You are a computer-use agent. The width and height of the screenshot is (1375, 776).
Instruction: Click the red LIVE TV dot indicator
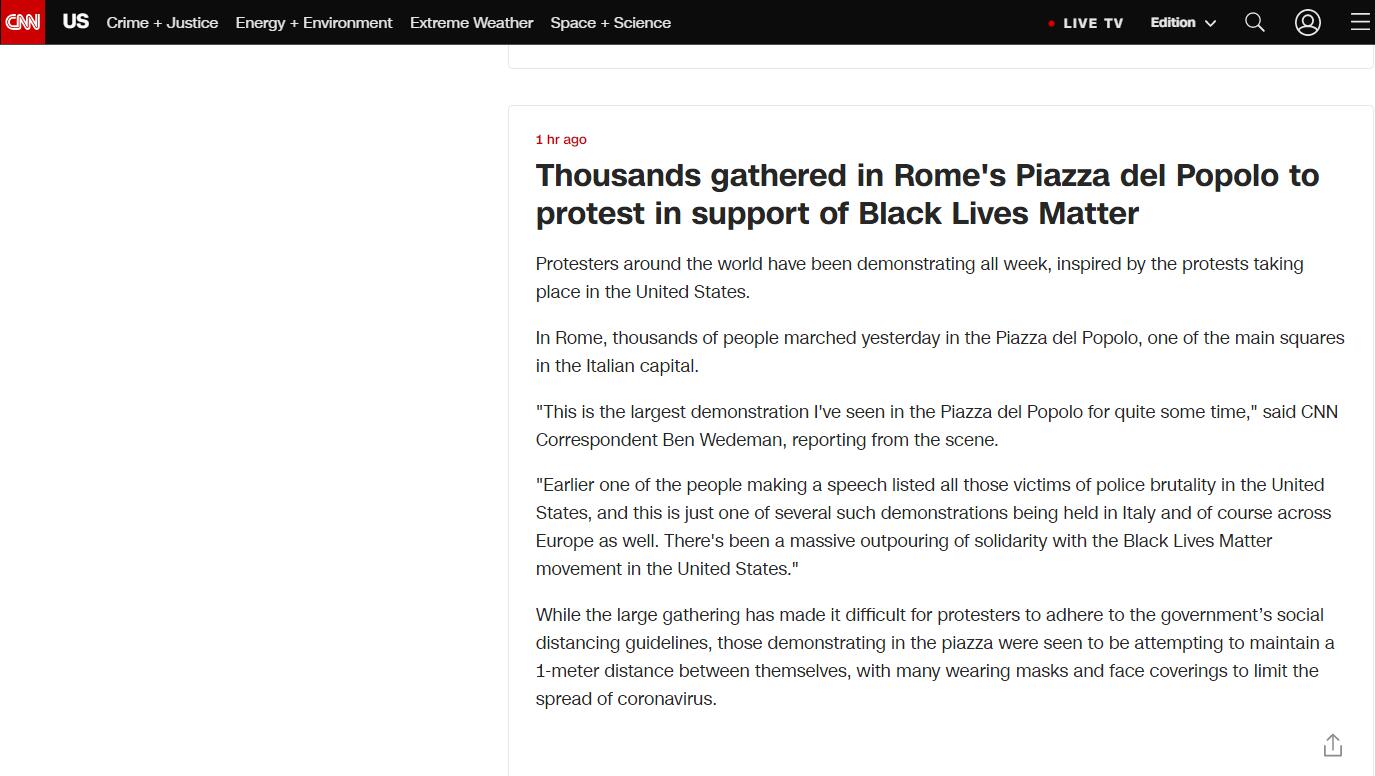pyautogui.click(x=1051, y=23)
